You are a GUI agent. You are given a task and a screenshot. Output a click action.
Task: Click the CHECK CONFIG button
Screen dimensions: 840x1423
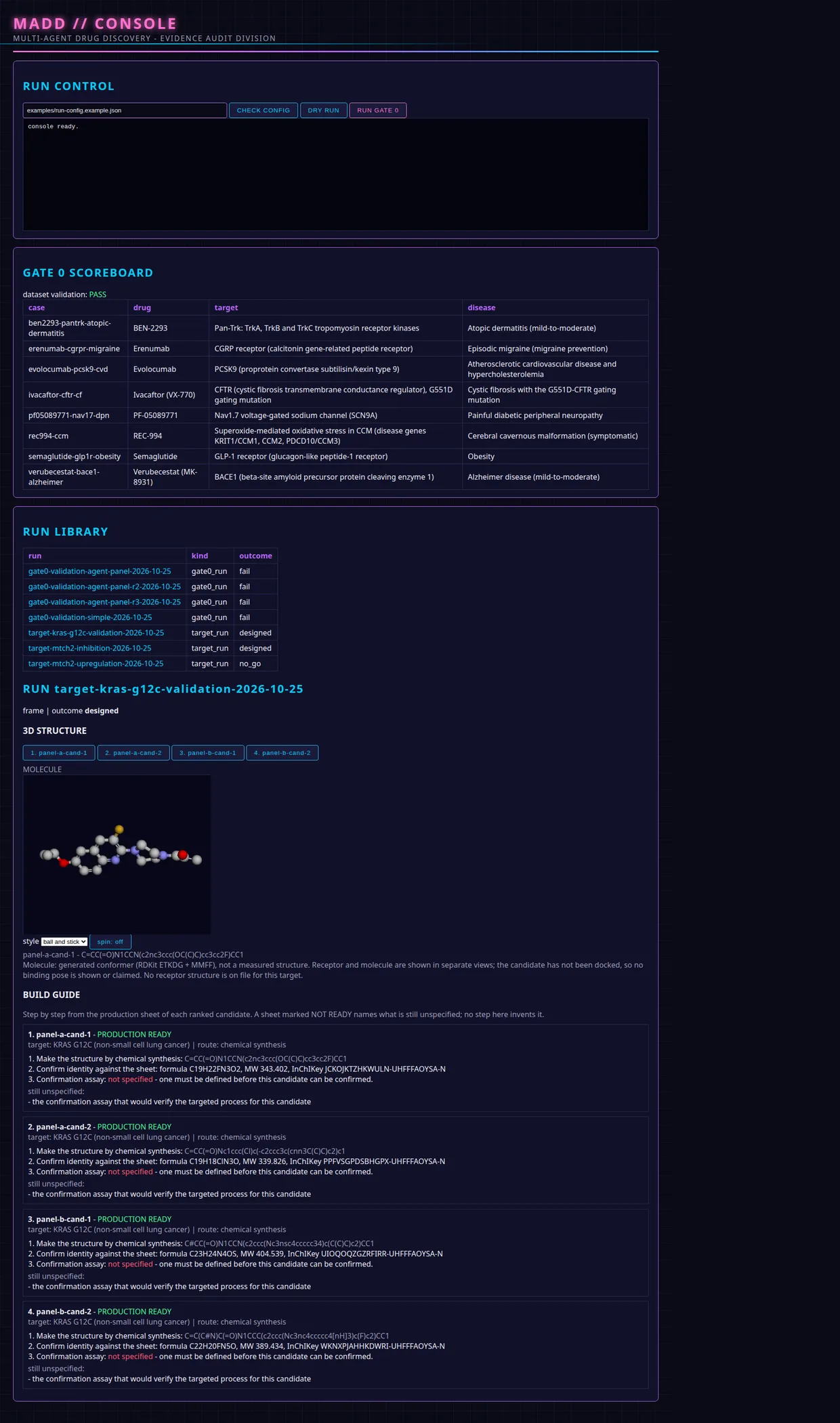(x=263, y=110)
